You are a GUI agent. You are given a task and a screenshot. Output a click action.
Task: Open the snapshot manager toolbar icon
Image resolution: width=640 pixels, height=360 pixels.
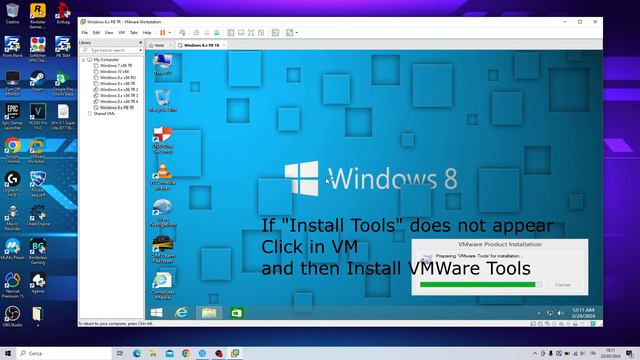click(x=217, y=33)
